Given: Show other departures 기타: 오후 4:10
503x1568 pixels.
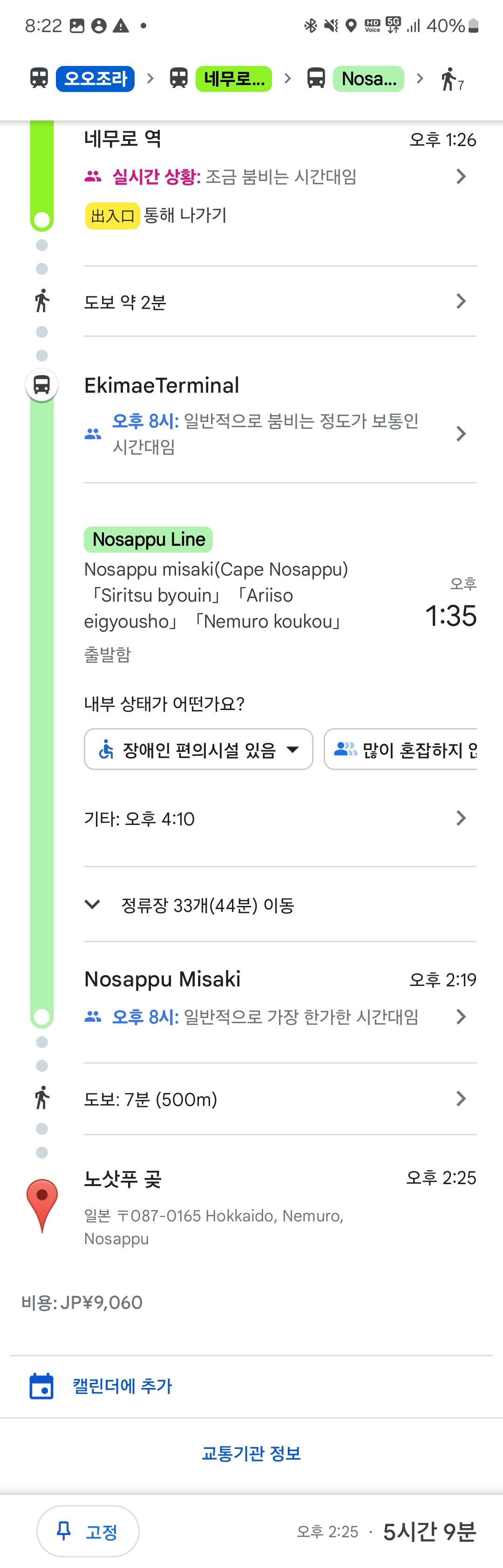Looking at the screenshot, I should (x=280, y=819).
